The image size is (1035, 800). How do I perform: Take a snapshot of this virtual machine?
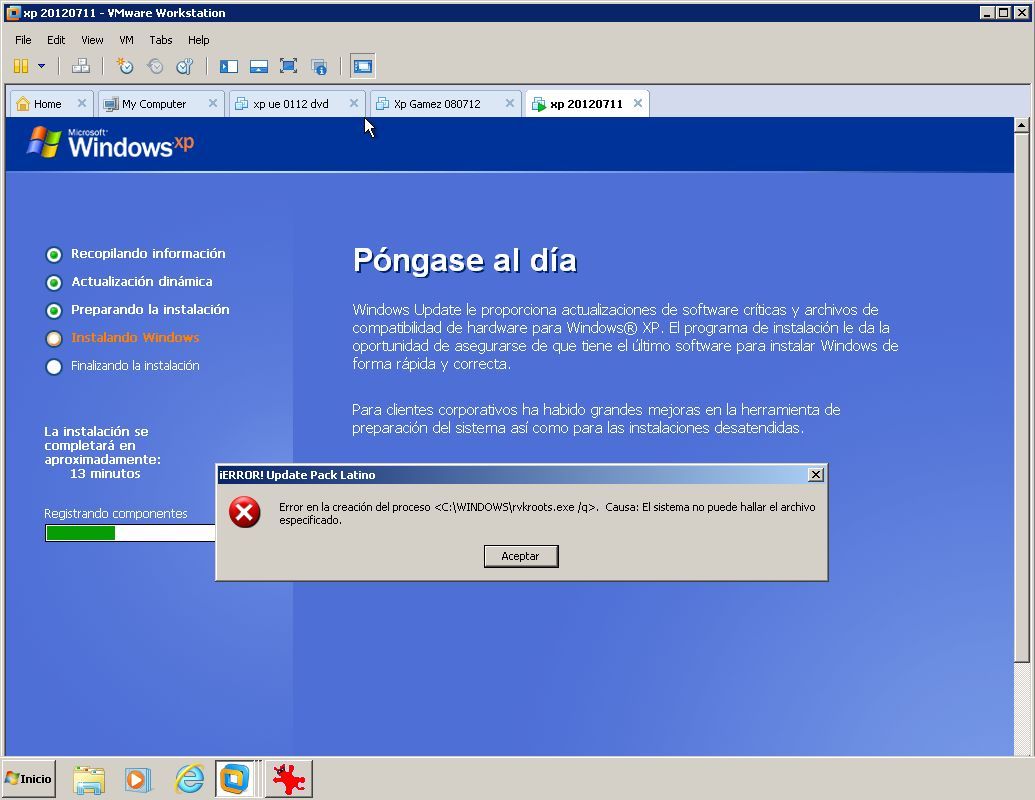[124, 66]
